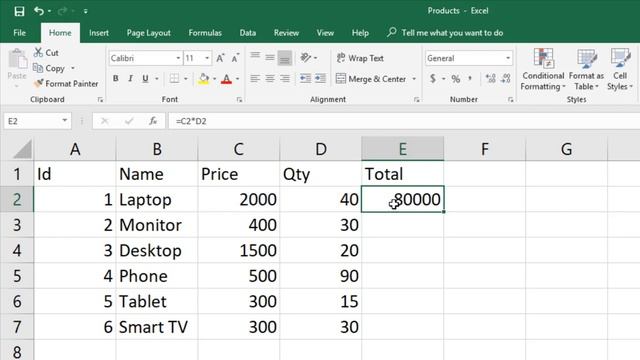Click the Redo arrow icon

[62, 11]
